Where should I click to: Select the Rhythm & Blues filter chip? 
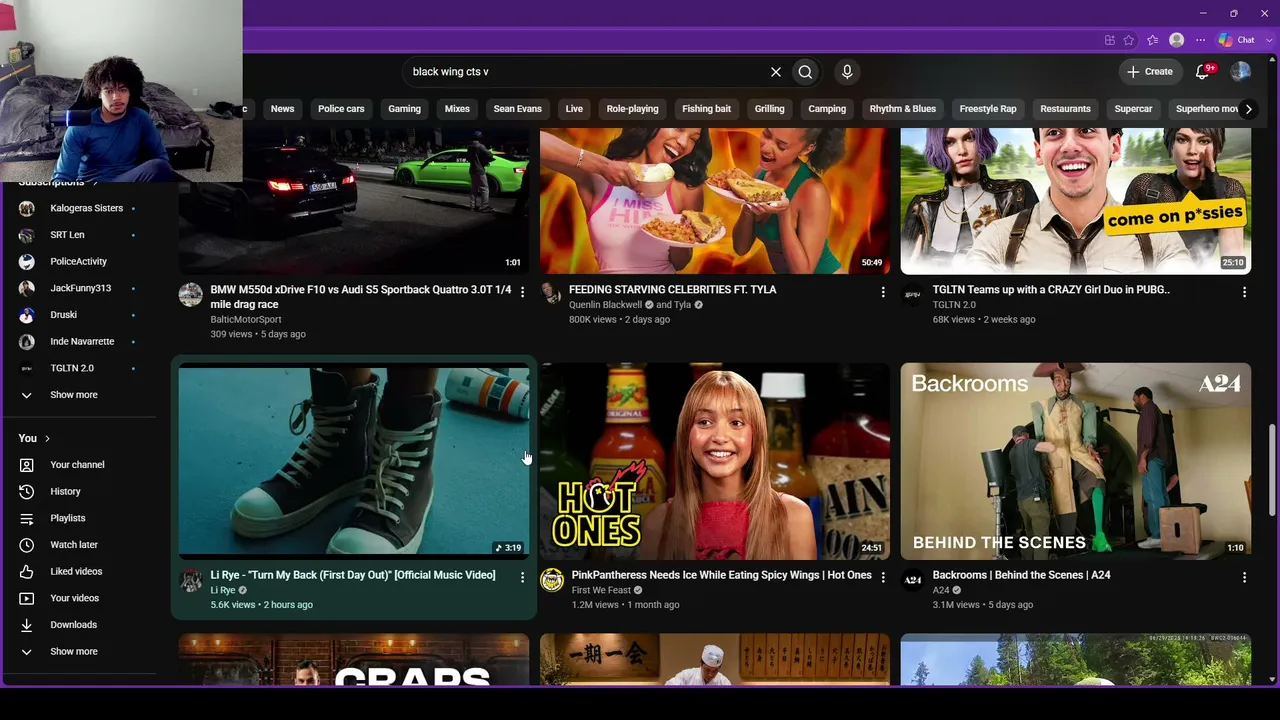902,109
